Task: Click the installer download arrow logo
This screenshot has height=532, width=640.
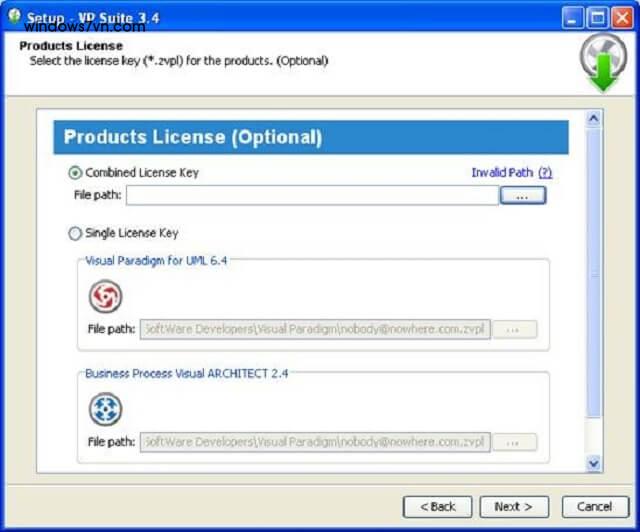Action: click(604, 63)
